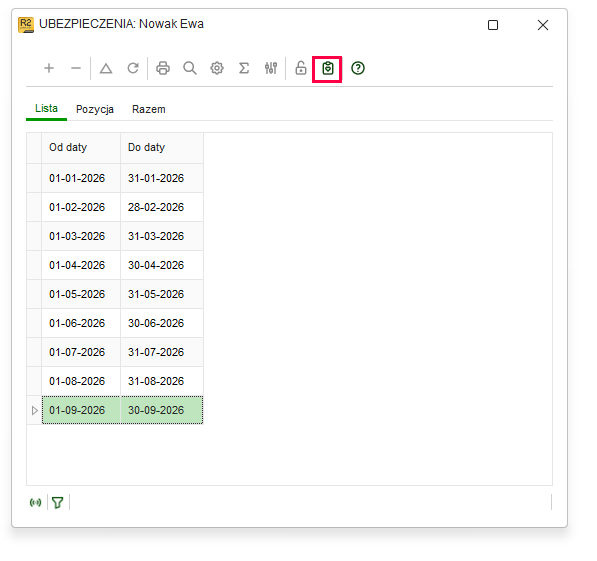Screen dimensions: 597x561
Task: Open the sliders adjustment icon
Action: pyautogui.click(x=271, y=69)
